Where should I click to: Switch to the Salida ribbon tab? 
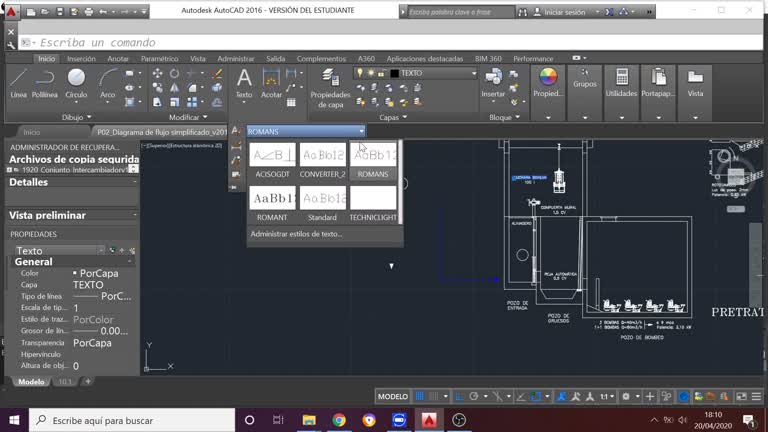click(276, 58)
